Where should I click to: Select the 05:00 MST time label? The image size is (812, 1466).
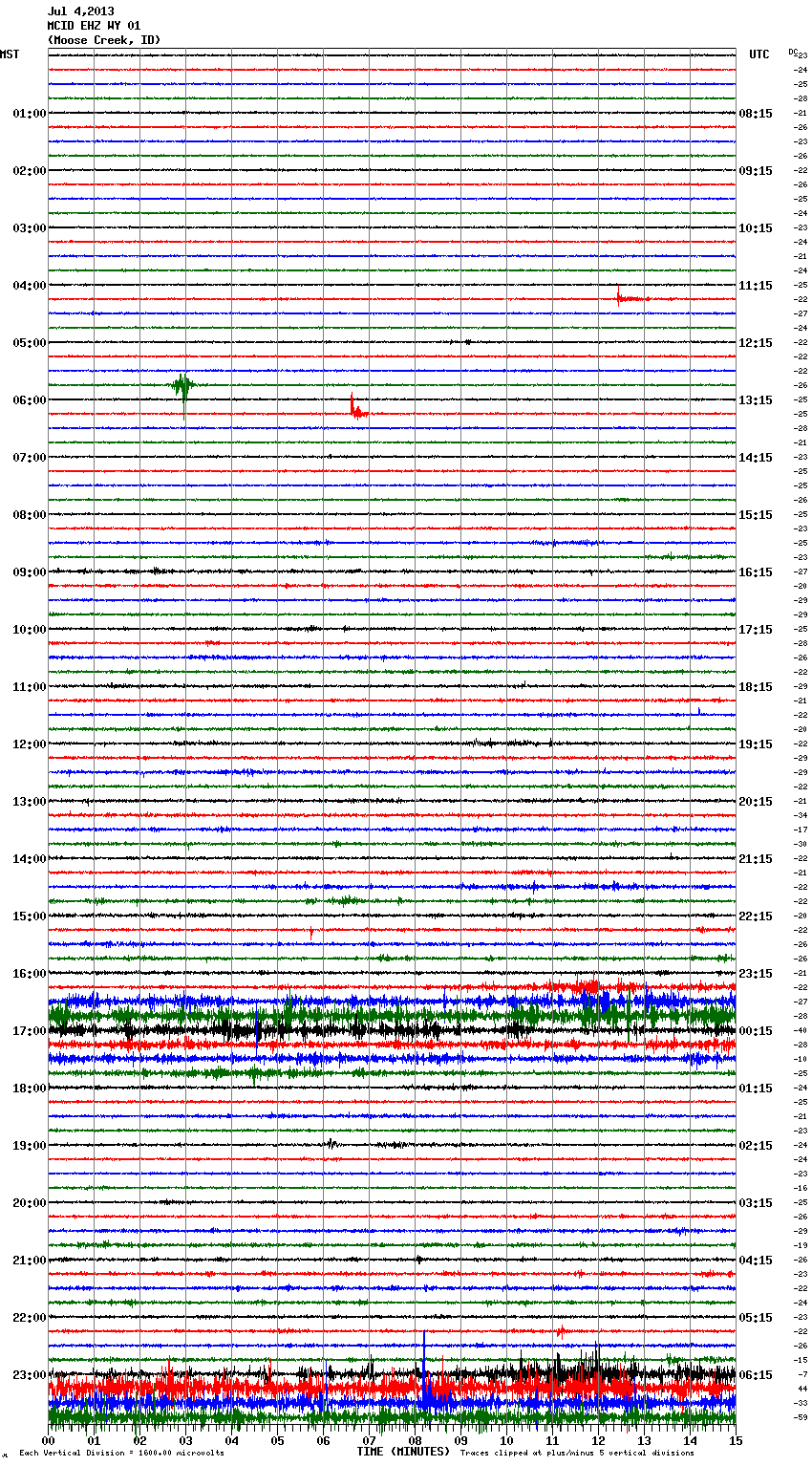click(30, 342)
